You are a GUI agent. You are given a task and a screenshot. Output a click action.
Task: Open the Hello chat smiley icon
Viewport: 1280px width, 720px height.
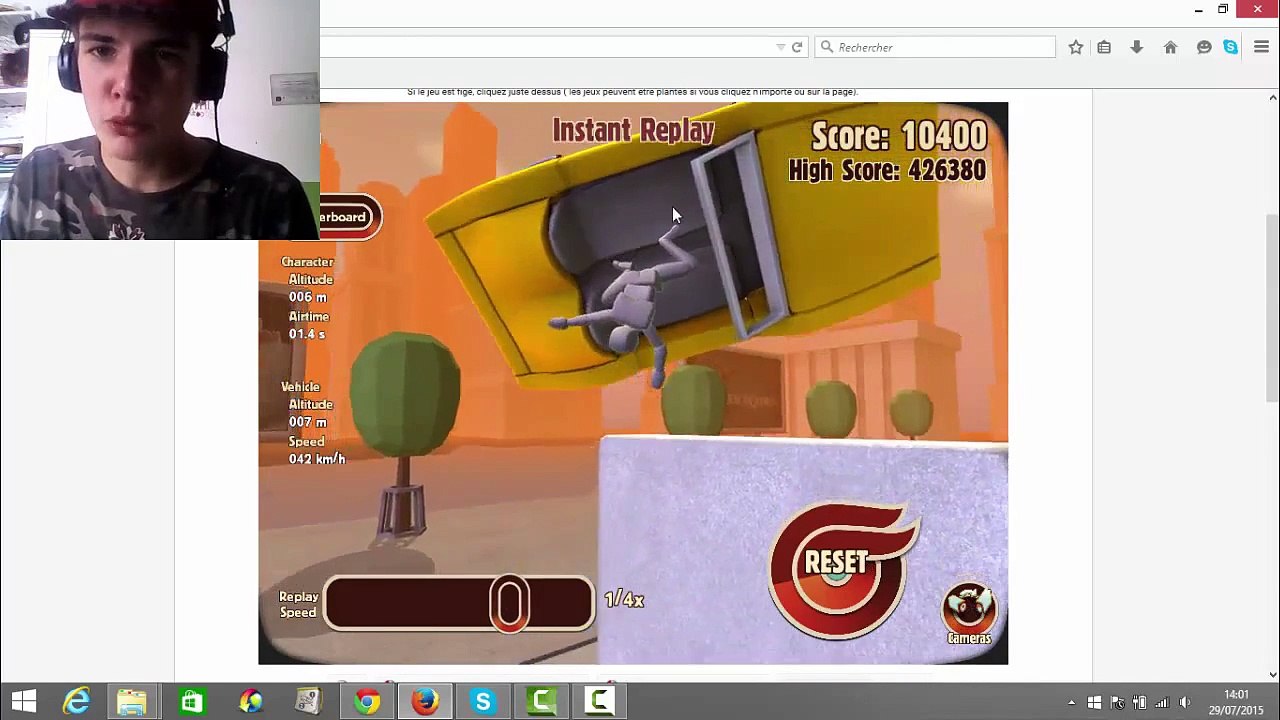(x=1204, y=47)
